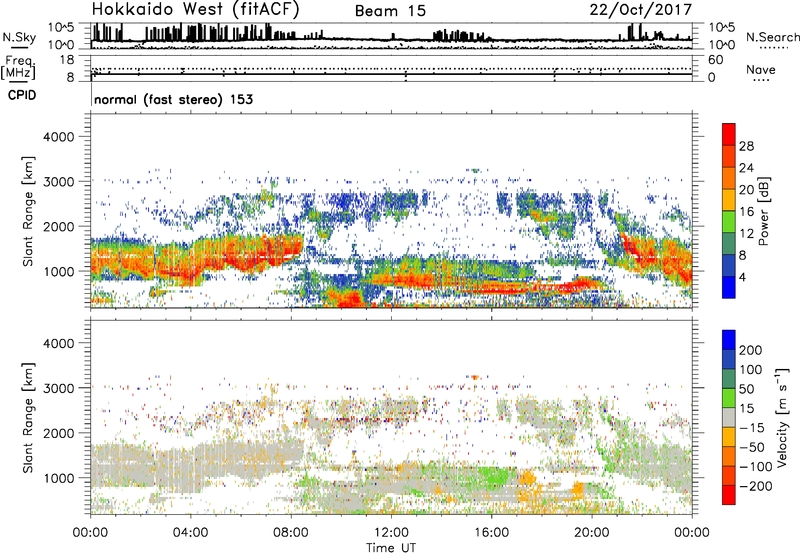The height and width of the screenshot is (554, 800).
Task: Select the 16 dB power scale value
Action: 746,212
